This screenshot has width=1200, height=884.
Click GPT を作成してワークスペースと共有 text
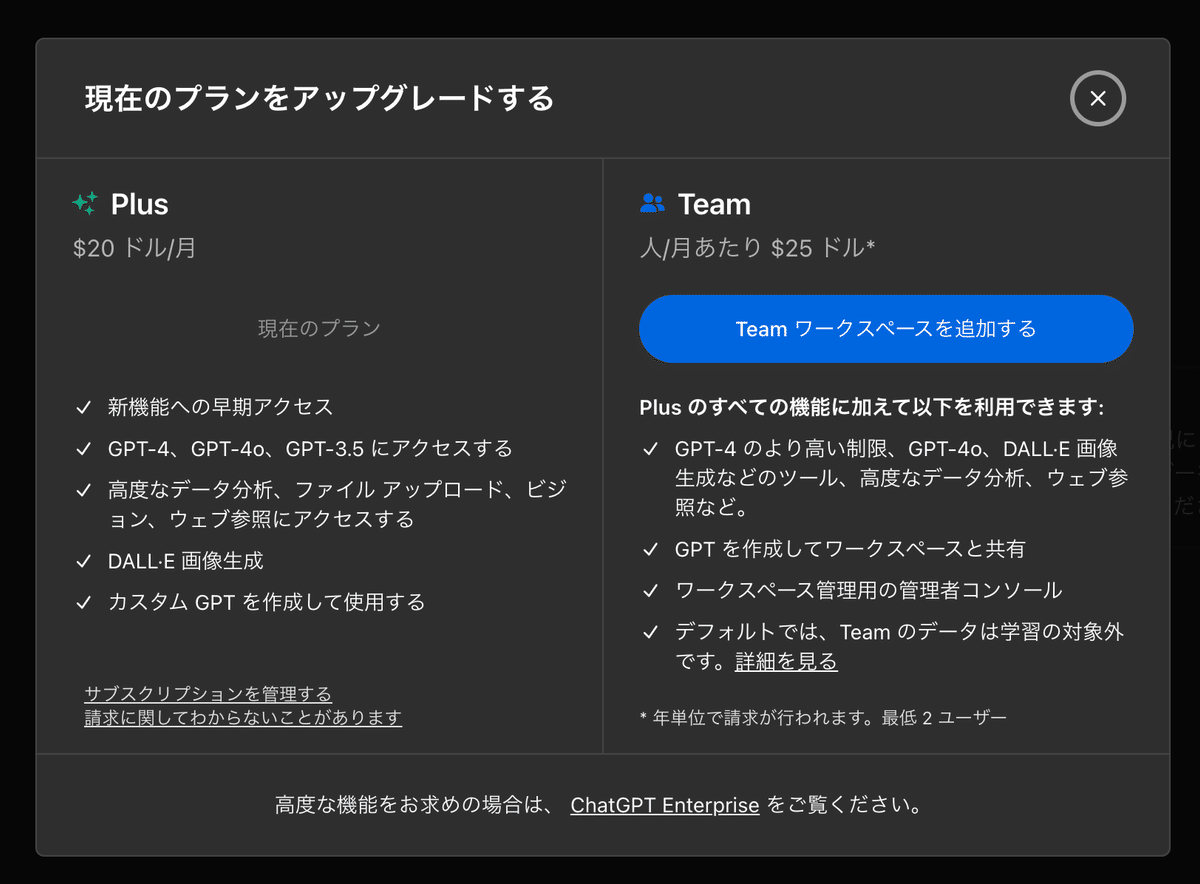pyautogui.click(x=850, y=549)
